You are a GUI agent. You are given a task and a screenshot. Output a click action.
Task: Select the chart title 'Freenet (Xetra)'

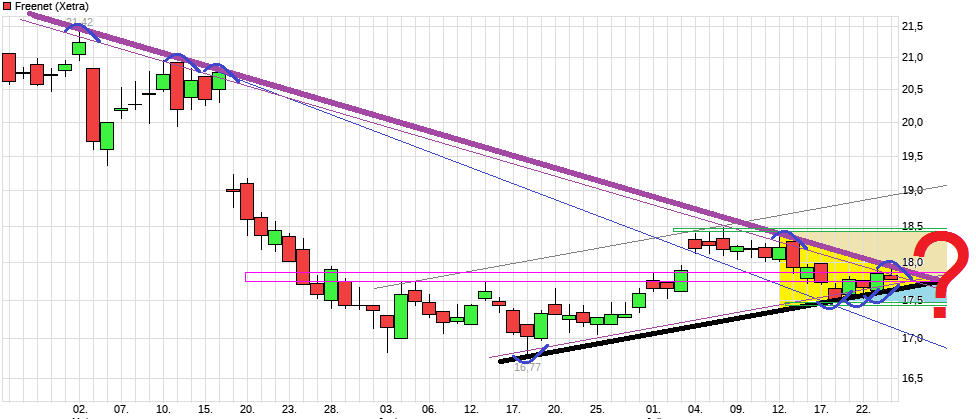click(51, 6)
